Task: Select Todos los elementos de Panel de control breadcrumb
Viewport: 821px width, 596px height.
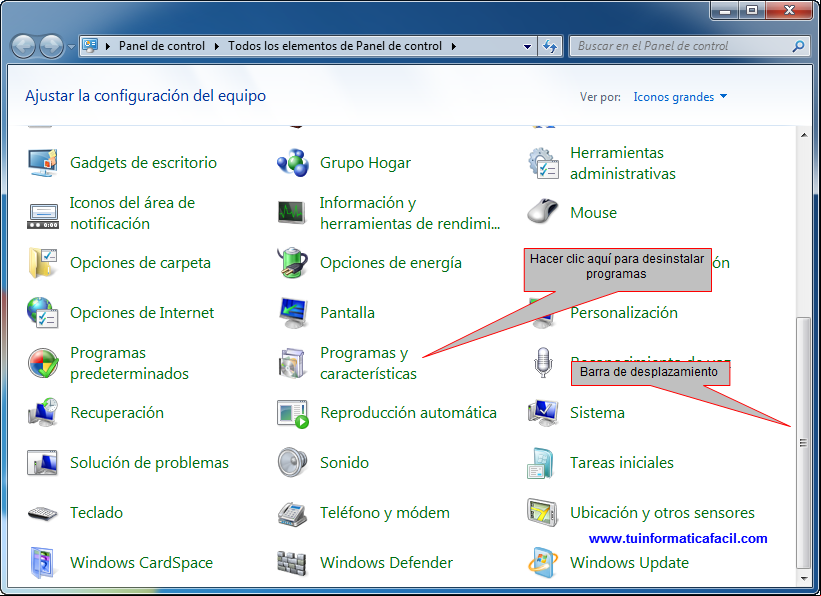Action: click(x=335, y=46)
